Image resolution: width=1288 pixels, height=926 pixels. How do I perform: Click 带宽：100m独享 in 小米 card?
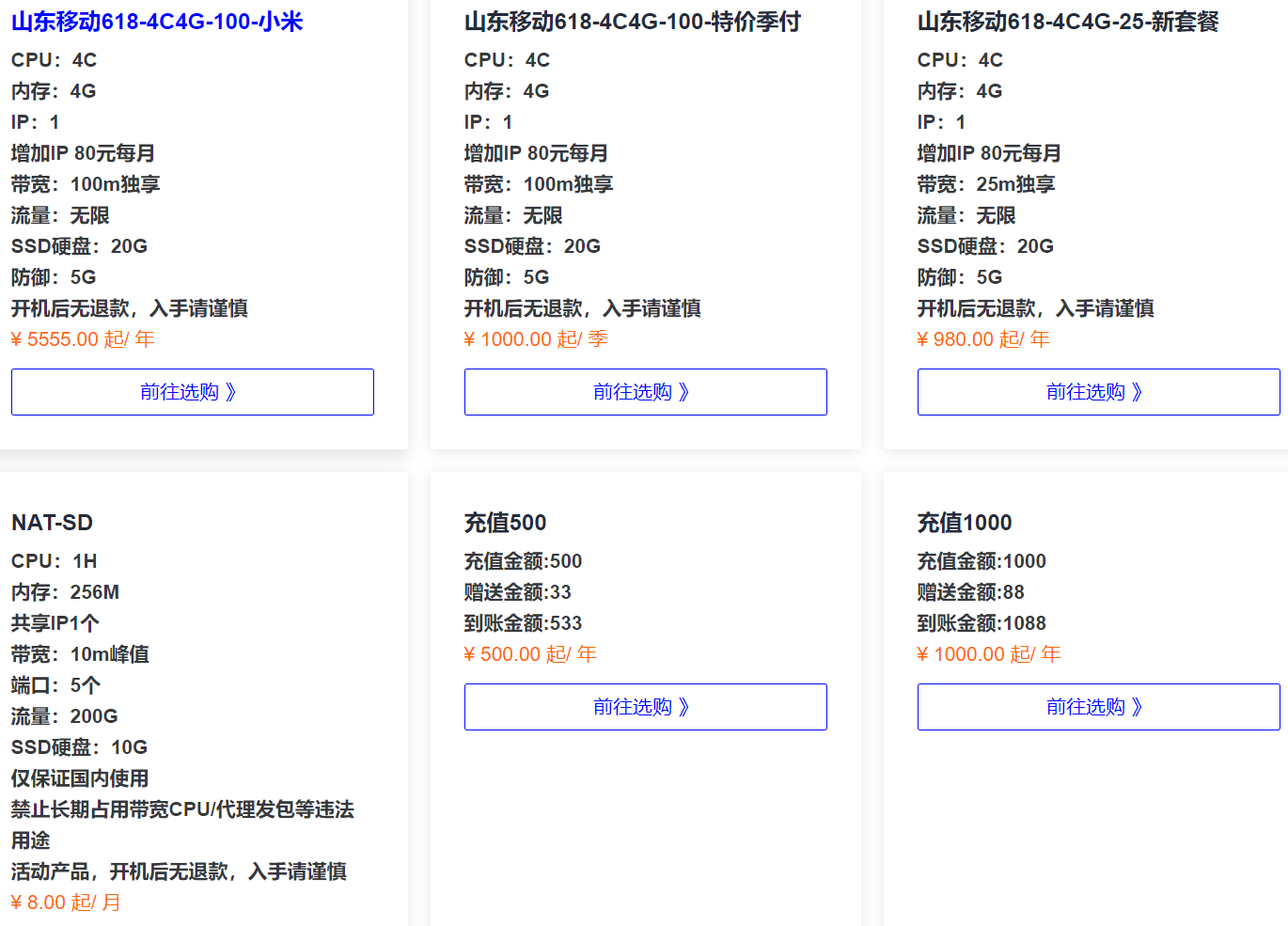86,184
